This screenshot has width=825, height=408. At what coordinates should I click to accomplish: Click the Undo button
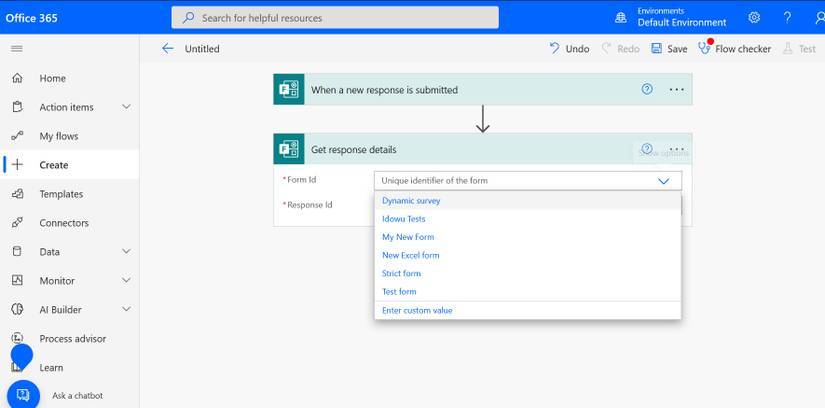(x=569, y=48)
